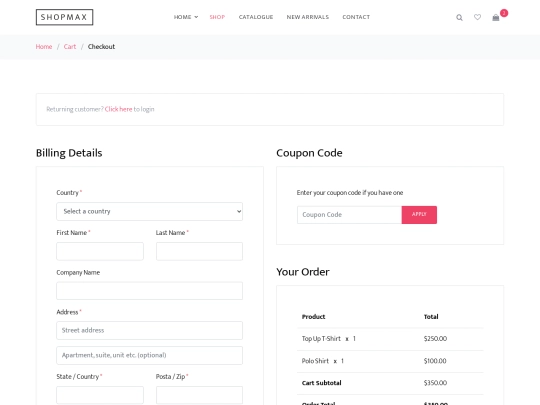Go to the Shop menu item

pos(217,17)
